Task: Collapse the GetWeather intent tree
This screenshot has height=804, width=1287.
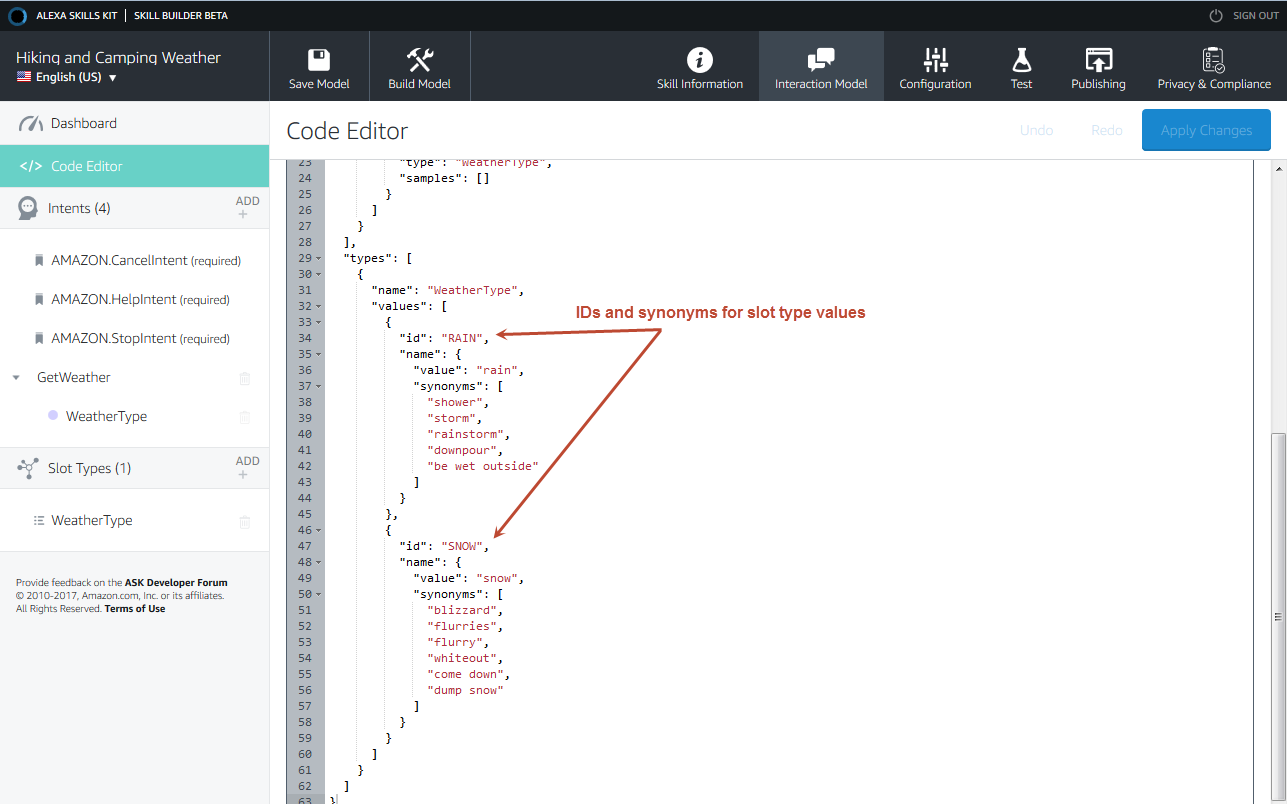Action: pos(16,378)
